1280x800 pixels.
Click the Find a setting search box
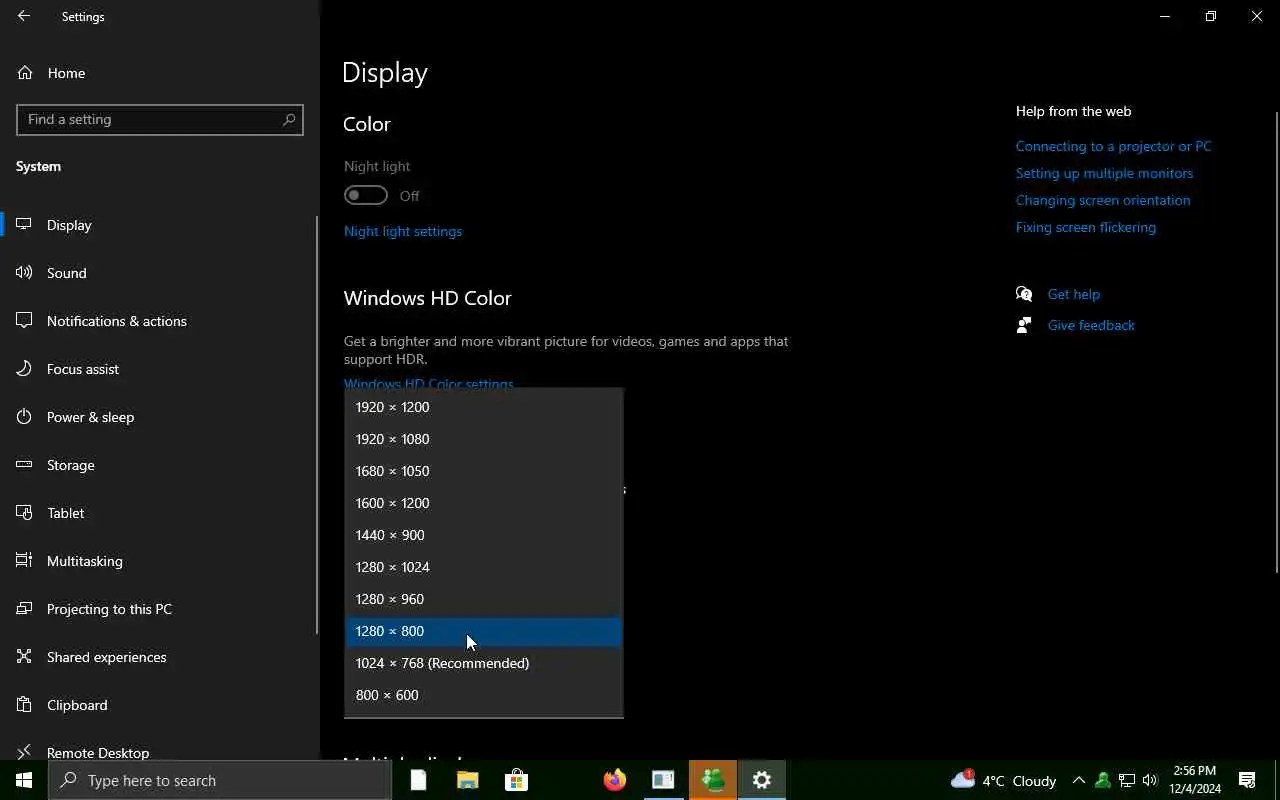160,119
